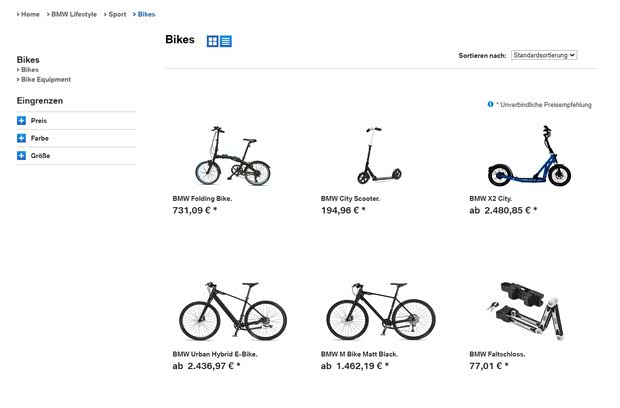Open Bike Equipment sidebar category
The width and height of the screenshot is (620, 408).
(45, 79)
